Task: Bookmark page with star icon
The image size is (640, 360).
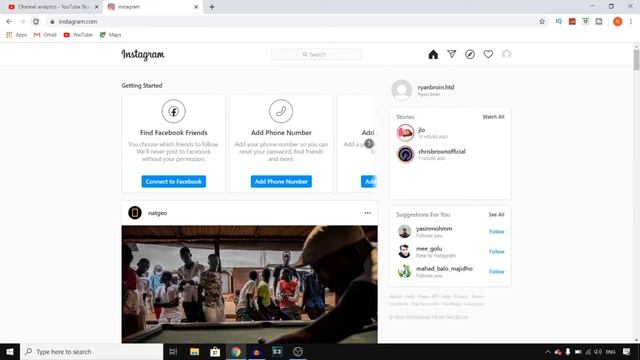Action: [x=542, y=22]
